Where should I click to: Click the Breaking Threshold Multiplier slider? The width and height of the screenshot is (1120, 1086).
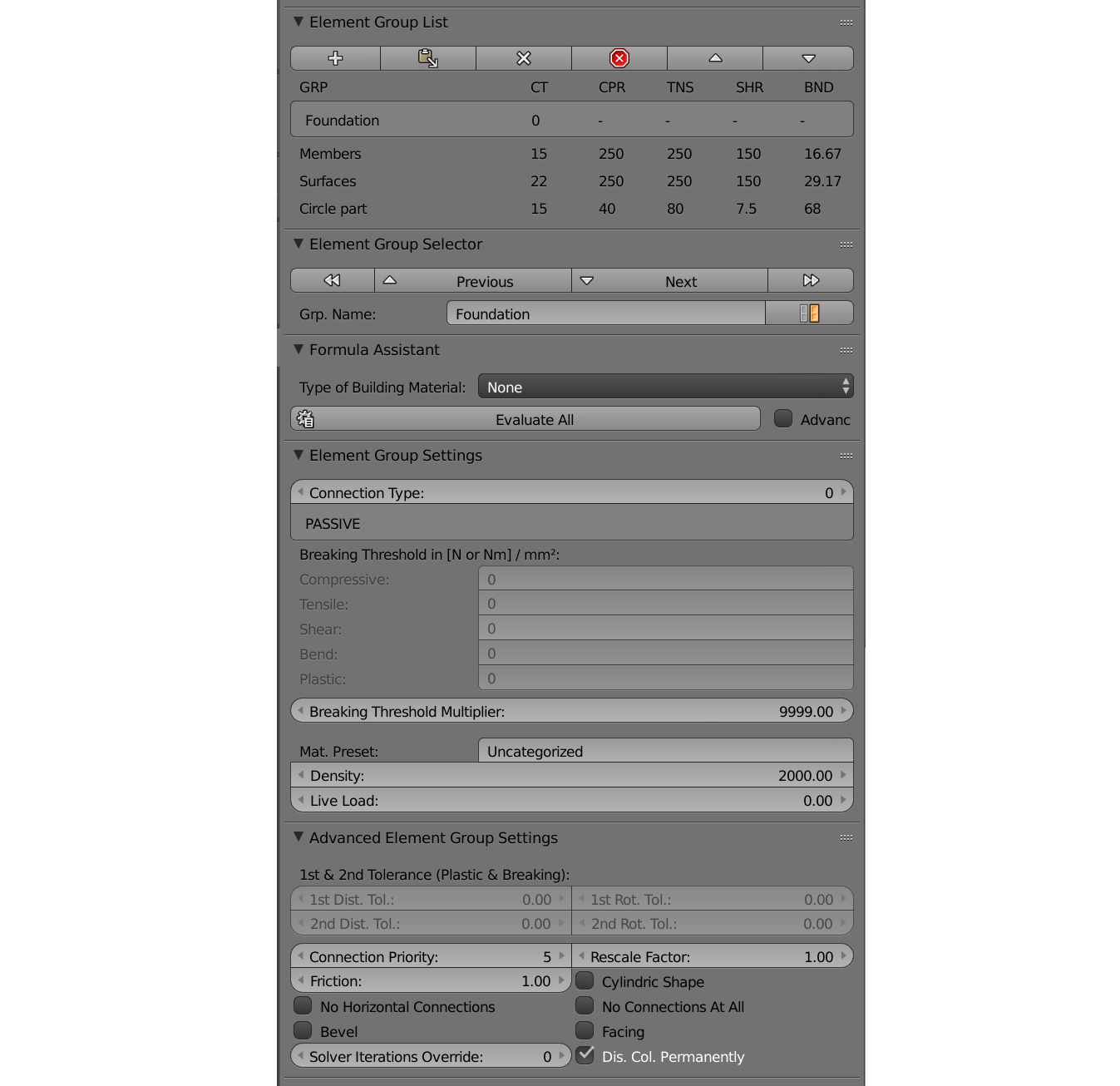coord(571,711)
